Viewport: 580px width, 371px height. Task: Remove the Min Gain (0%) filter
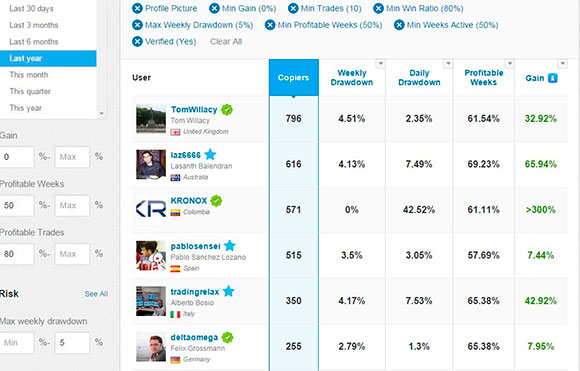[x=214, y=8]
